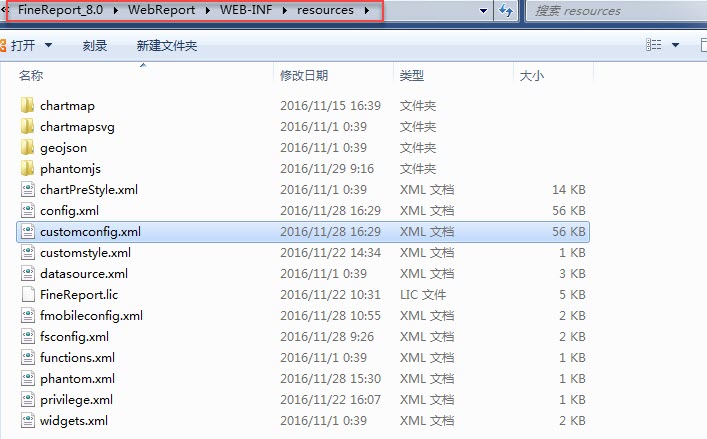Click the customconfig.xml file icon
This screenshot has height=439, width=707.
coord(28,232)
